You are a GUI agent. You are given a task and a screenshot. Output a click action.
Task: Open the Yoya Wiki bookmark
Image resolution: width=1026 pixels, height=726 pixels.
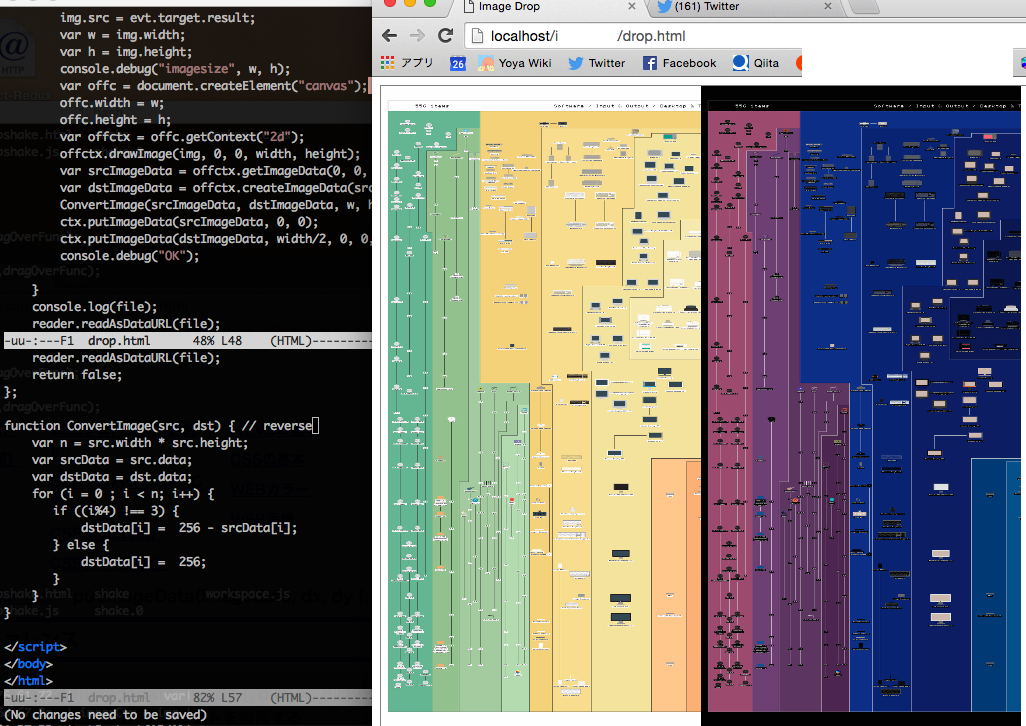tap(514, 63)
